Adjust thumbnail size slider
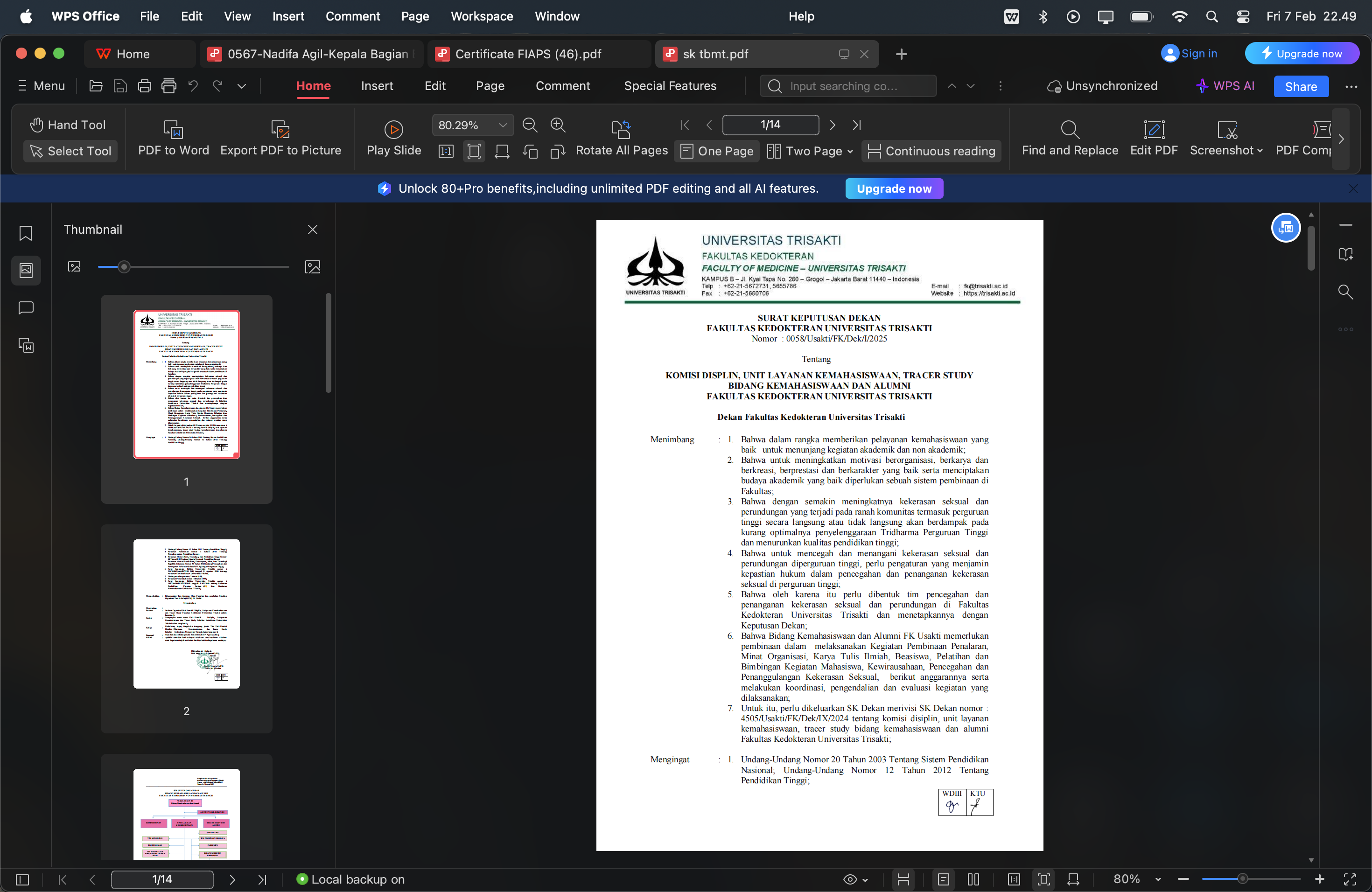The width and height of the screenshot is (1372, 892). point(123,267)
